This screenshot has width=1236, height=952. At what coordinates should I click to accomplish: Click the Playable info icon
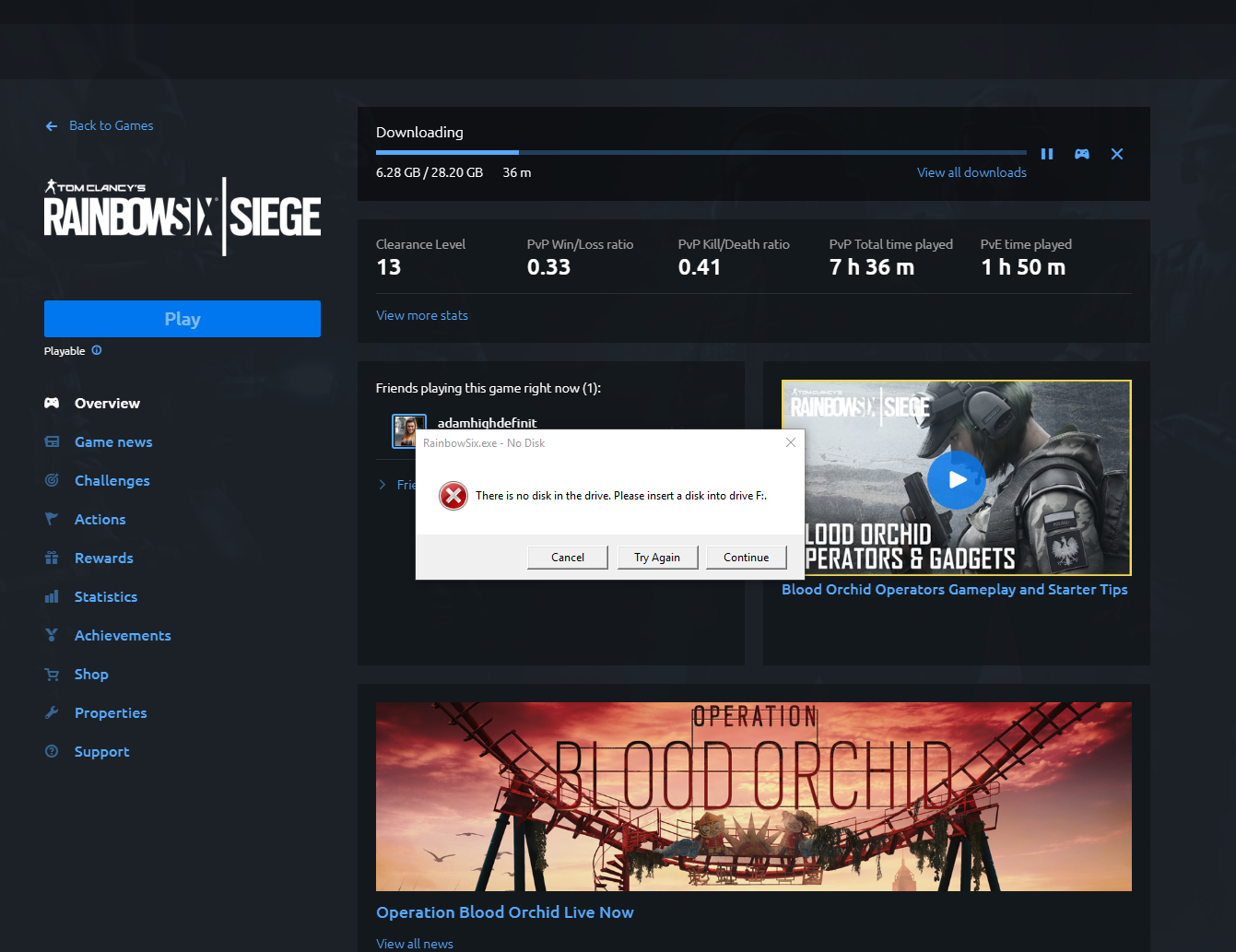coord(97,350)
